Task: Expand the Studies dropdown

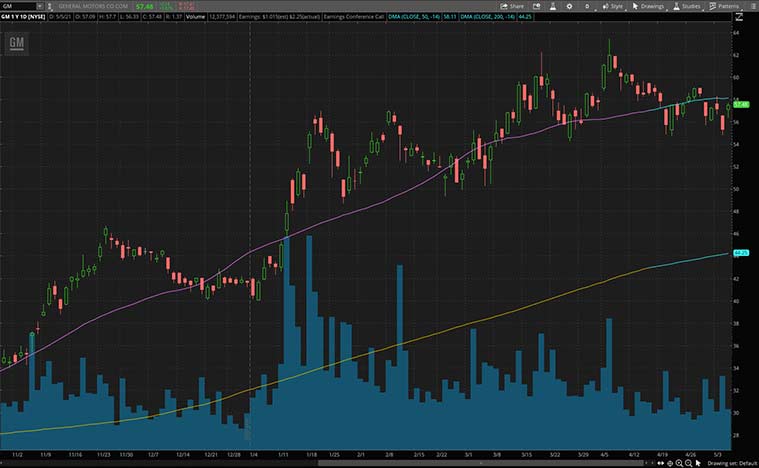Action: tap(686, 6)
